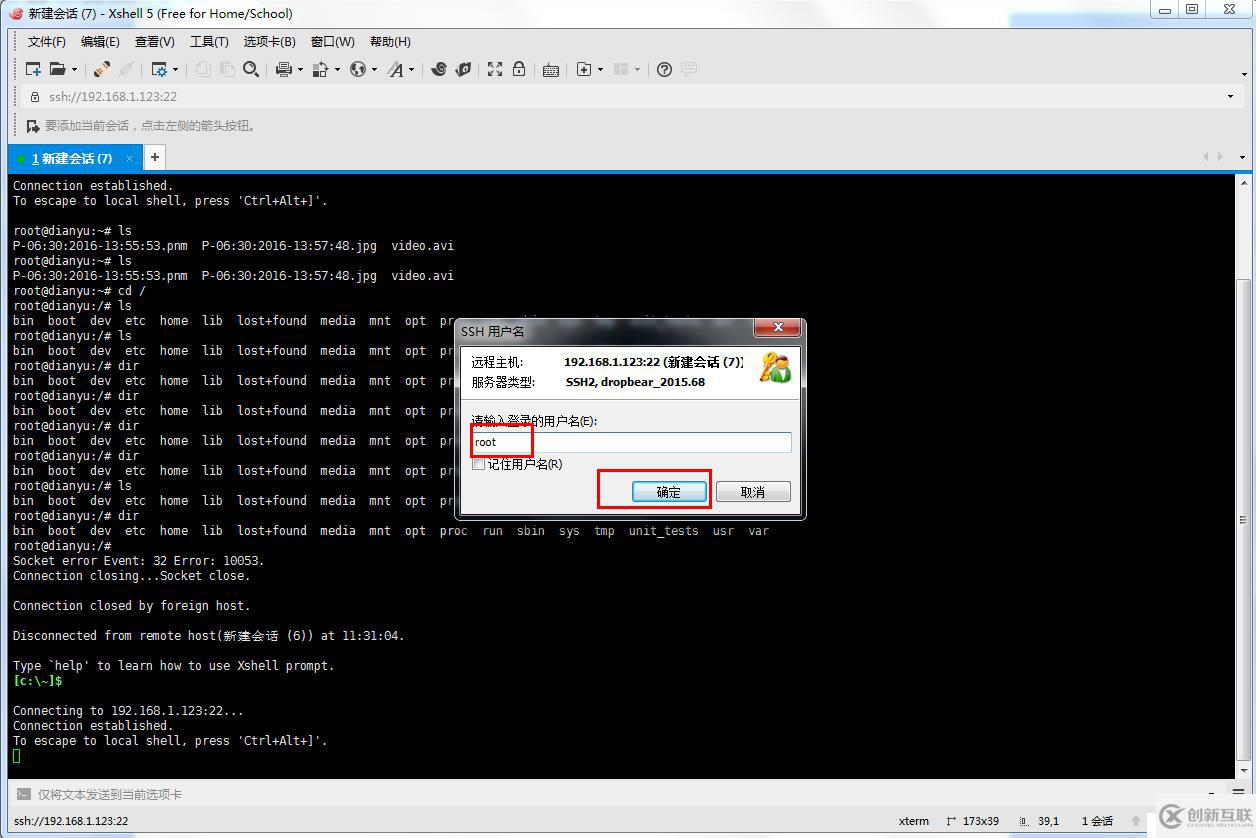Open the 帮助(H) menu
The image size is (1256, 838).
390,42
